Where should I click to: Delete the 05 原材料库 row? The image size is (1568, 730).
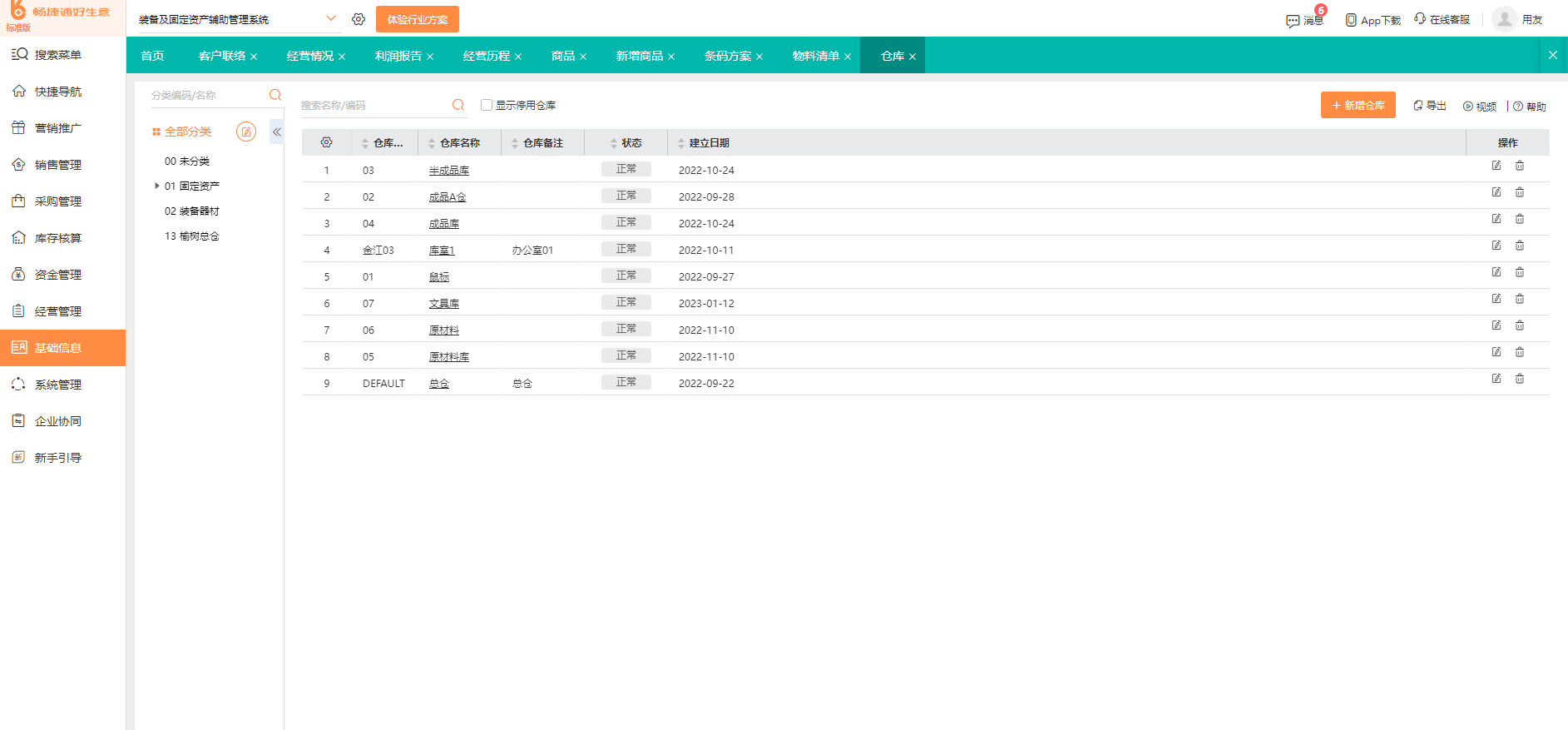[x=1520, y=352]
